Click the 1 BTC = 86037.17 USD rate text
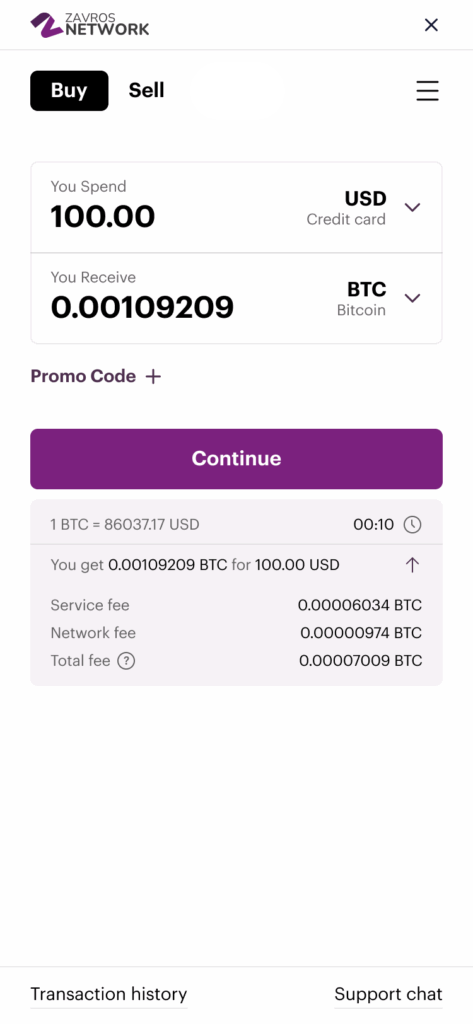 point(125,524)
